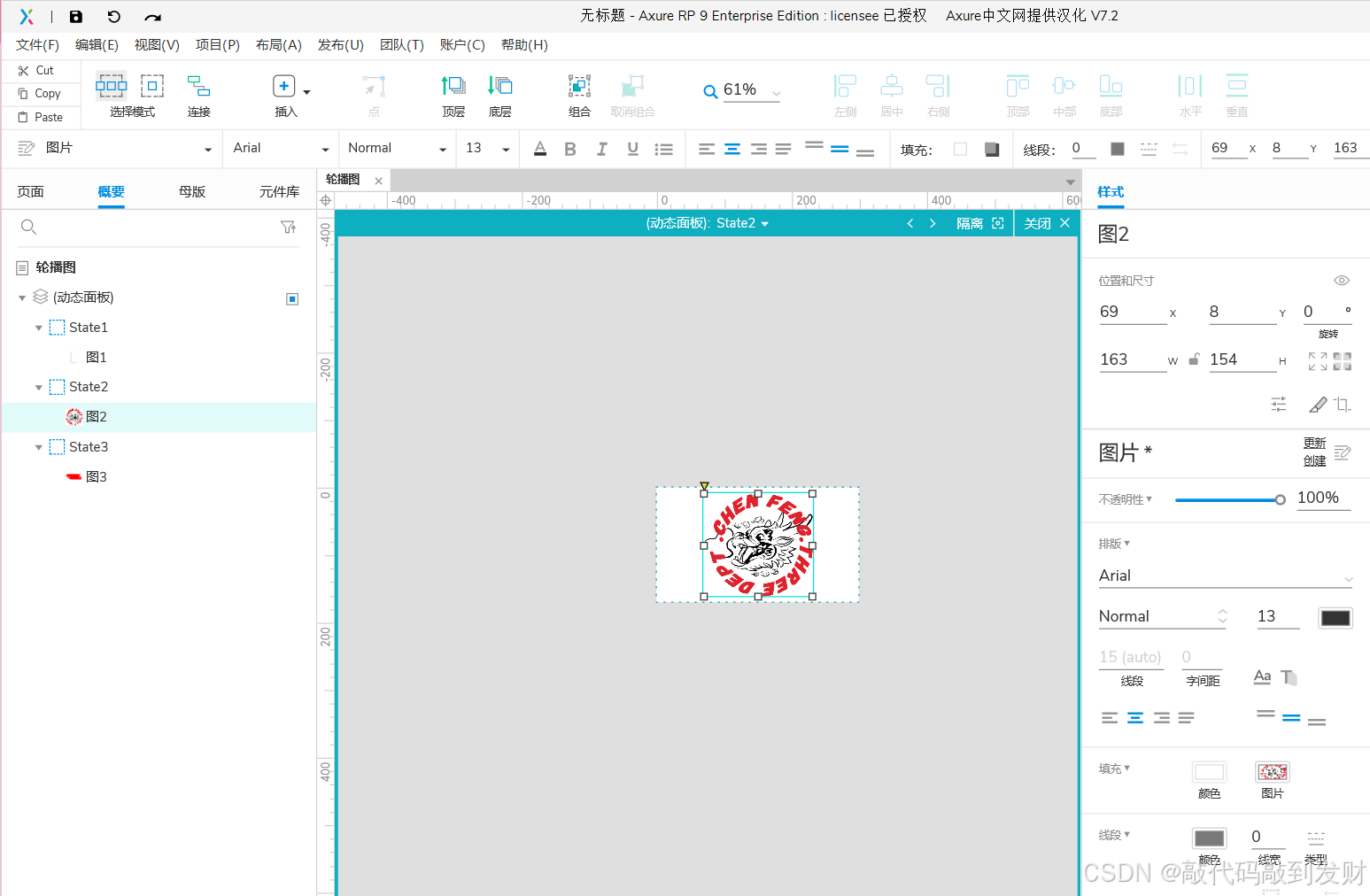Click fit-to-size arrows icon

point(1318,361)
